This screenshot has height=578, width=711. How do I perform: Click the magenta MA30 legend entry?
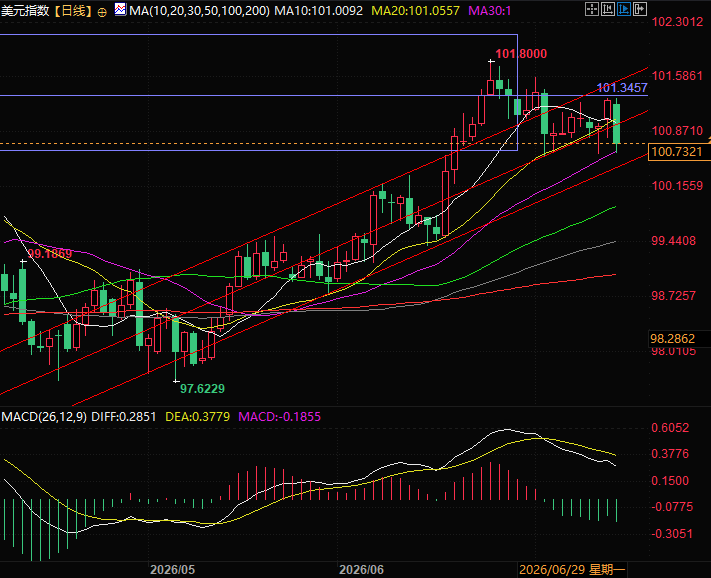[489, 11]
